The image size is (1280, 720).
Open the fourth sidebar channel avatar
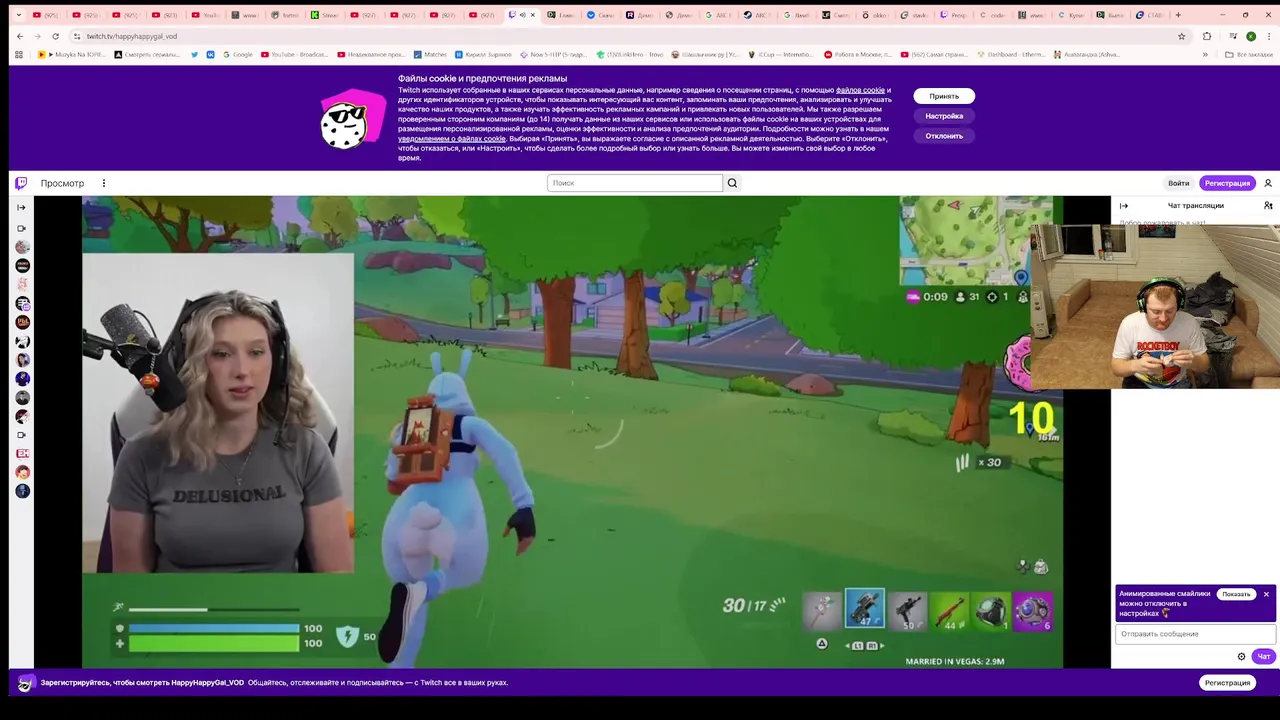[x=22, y=303]
